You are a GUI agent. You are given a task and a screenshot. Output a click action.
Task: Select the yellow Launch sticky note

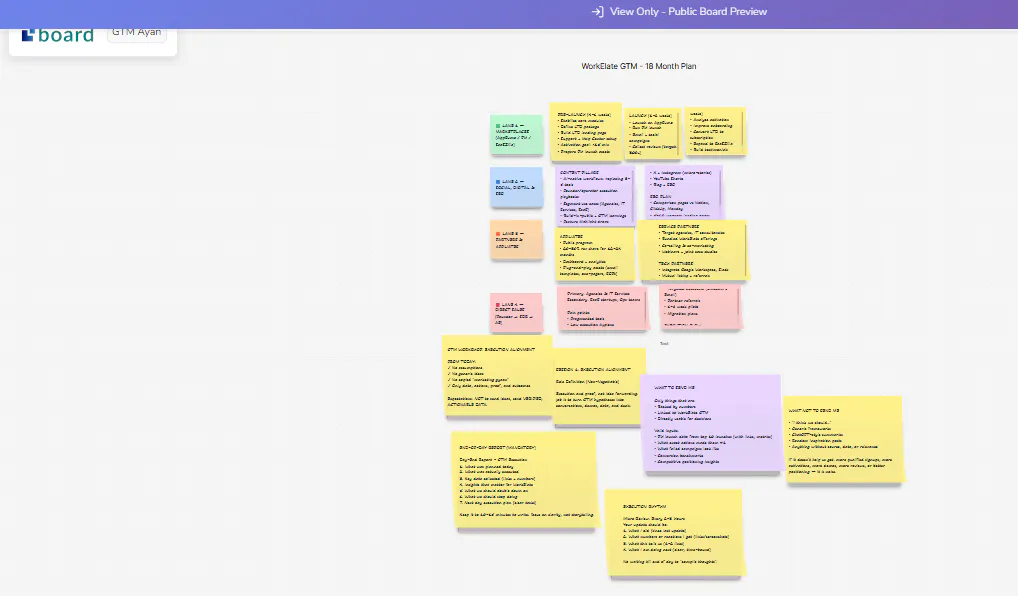point(652,133)
